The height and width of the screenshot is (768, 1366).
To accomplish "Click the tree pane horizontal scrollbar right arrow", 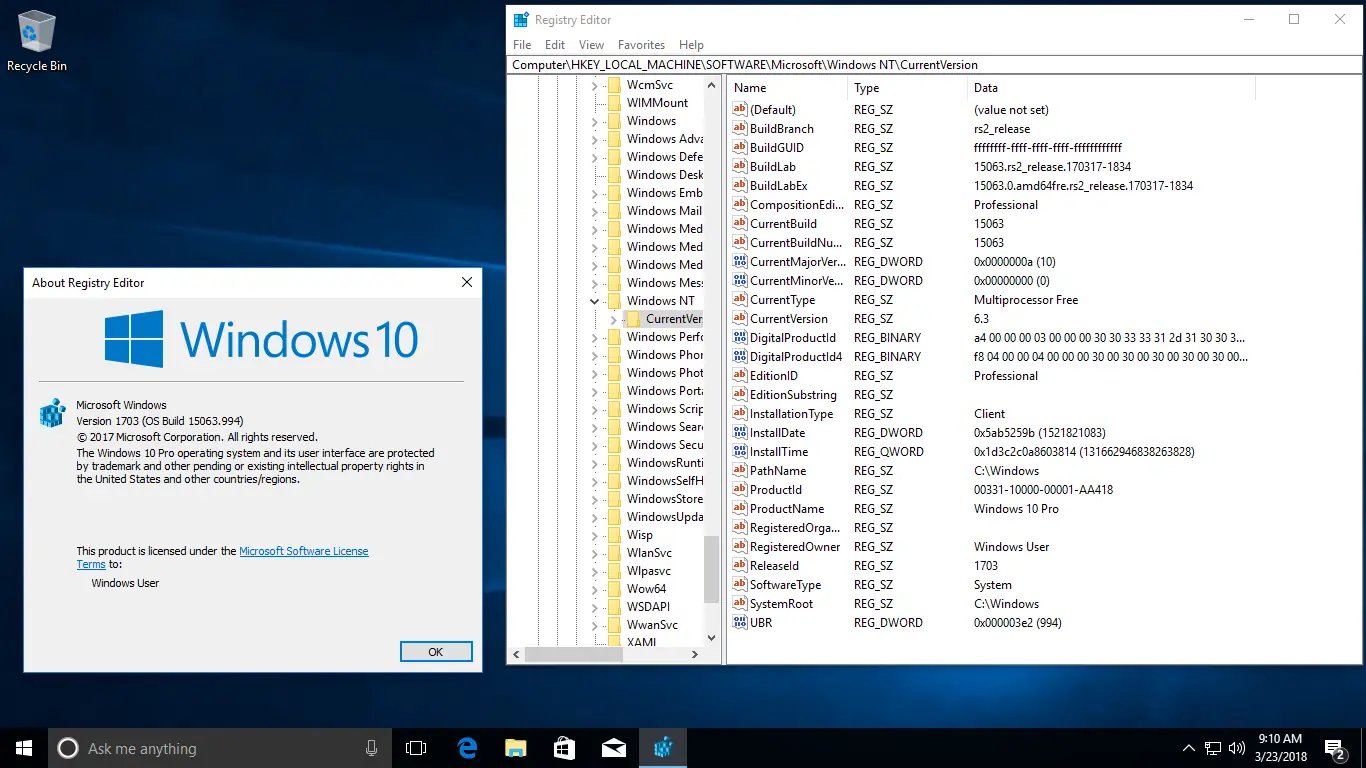I will pos(695,655).
